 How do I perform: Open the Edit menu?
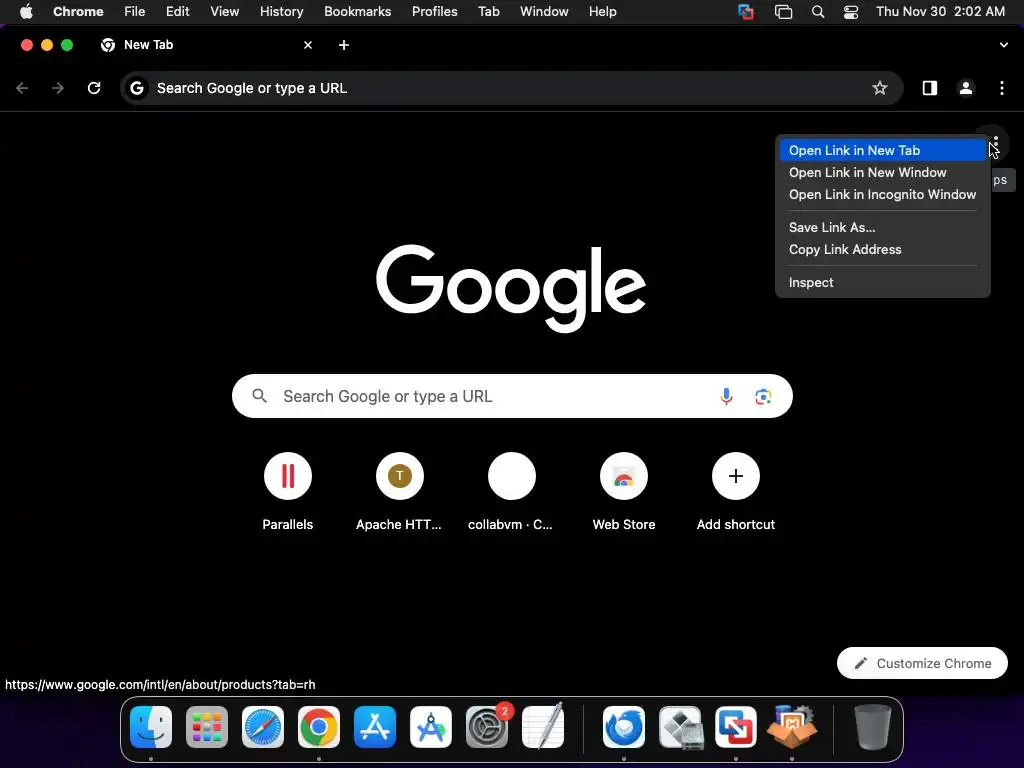(177, 12)
